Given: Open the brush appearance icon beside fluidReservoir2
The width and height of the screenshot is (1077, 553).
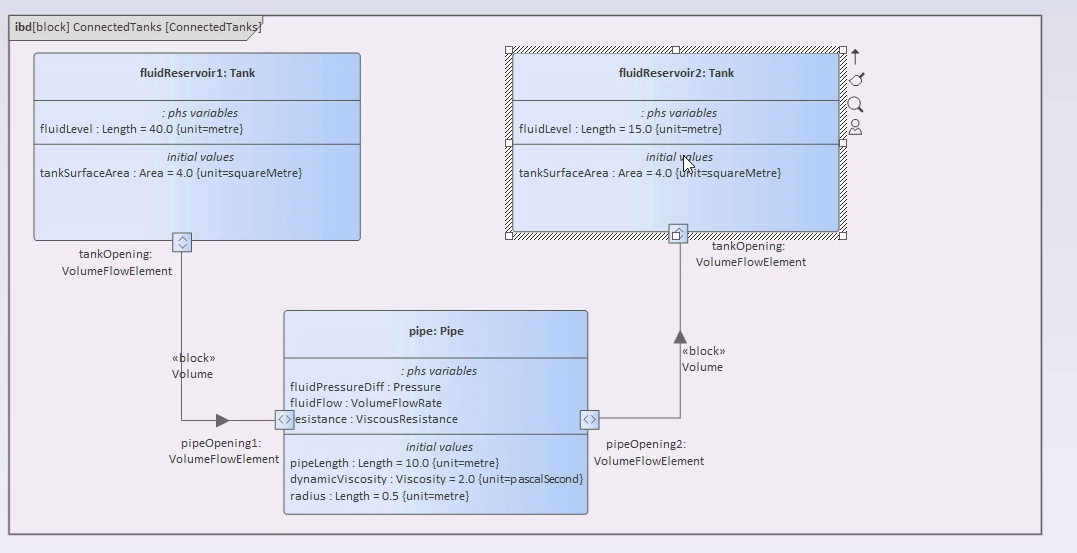Looking at the screenshot, I should (856, 80).
